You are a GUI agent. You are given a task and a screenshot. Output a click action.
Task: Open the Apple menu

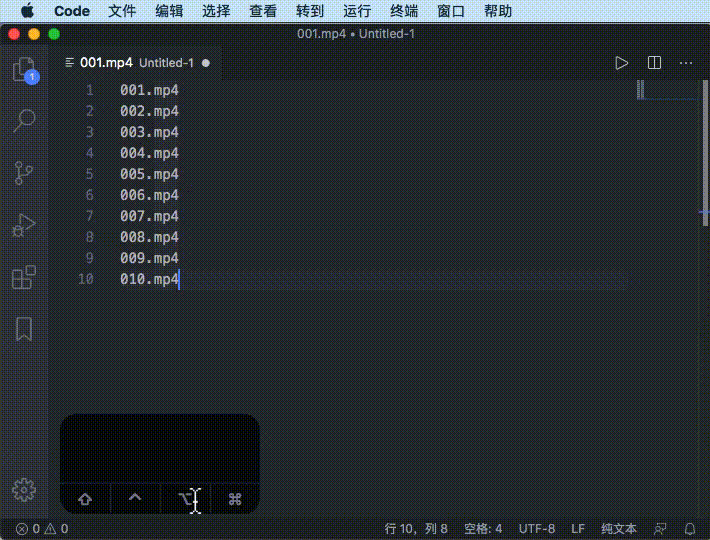pos(27,10)
